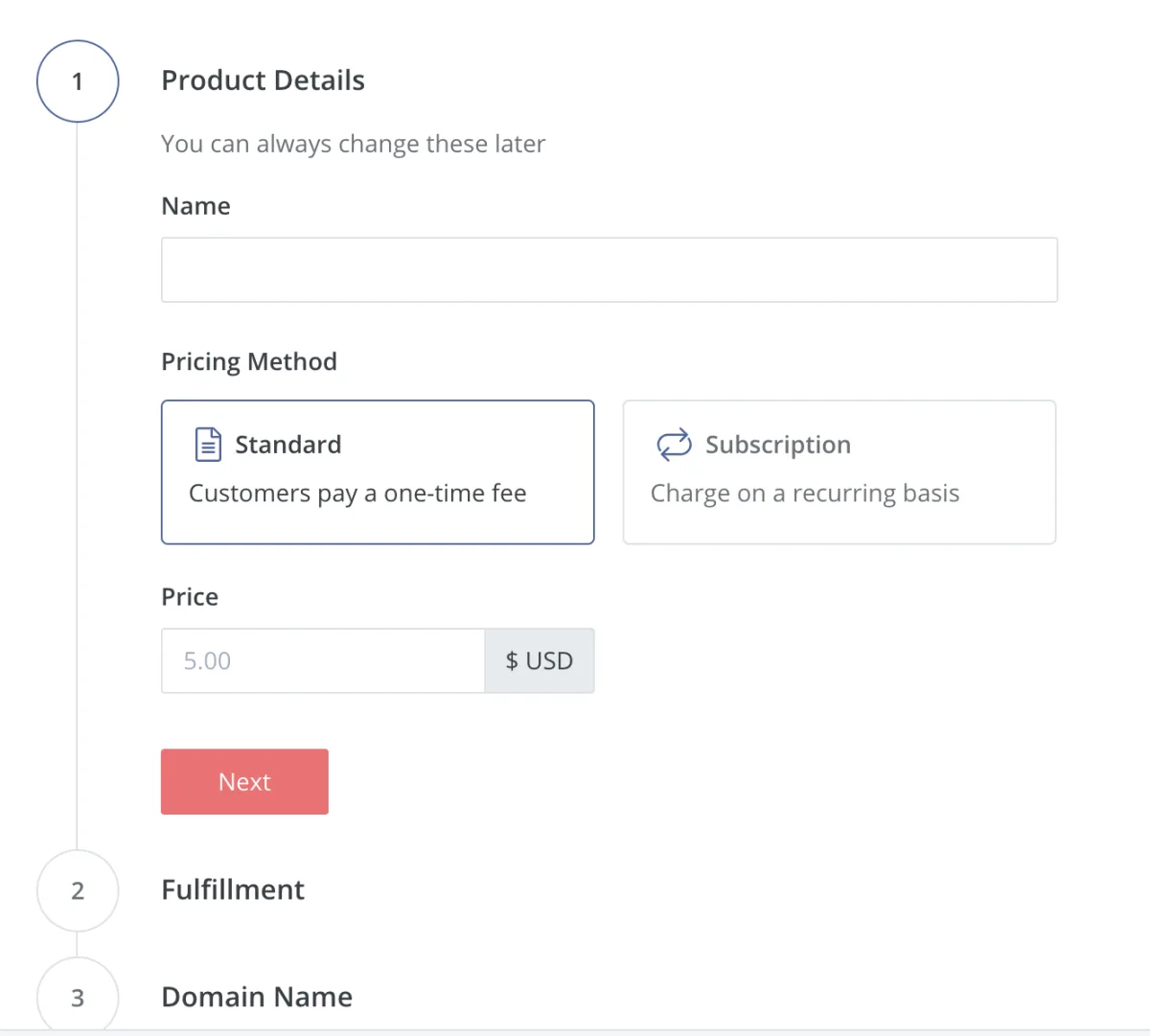Click the 'Pricing Method' label
Viewport: 1150px width, 1036px height.
pos(249,362)
